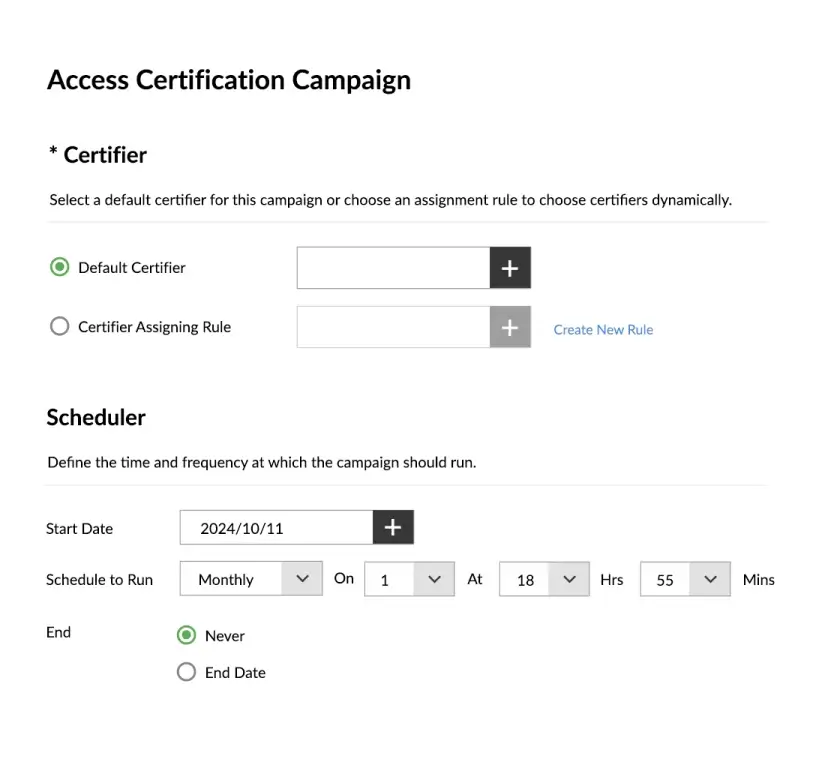The height and width of the screenshot is (760, 825).
Task: Click the chevron on the Monthly dropdown
Action: [303, 578]
